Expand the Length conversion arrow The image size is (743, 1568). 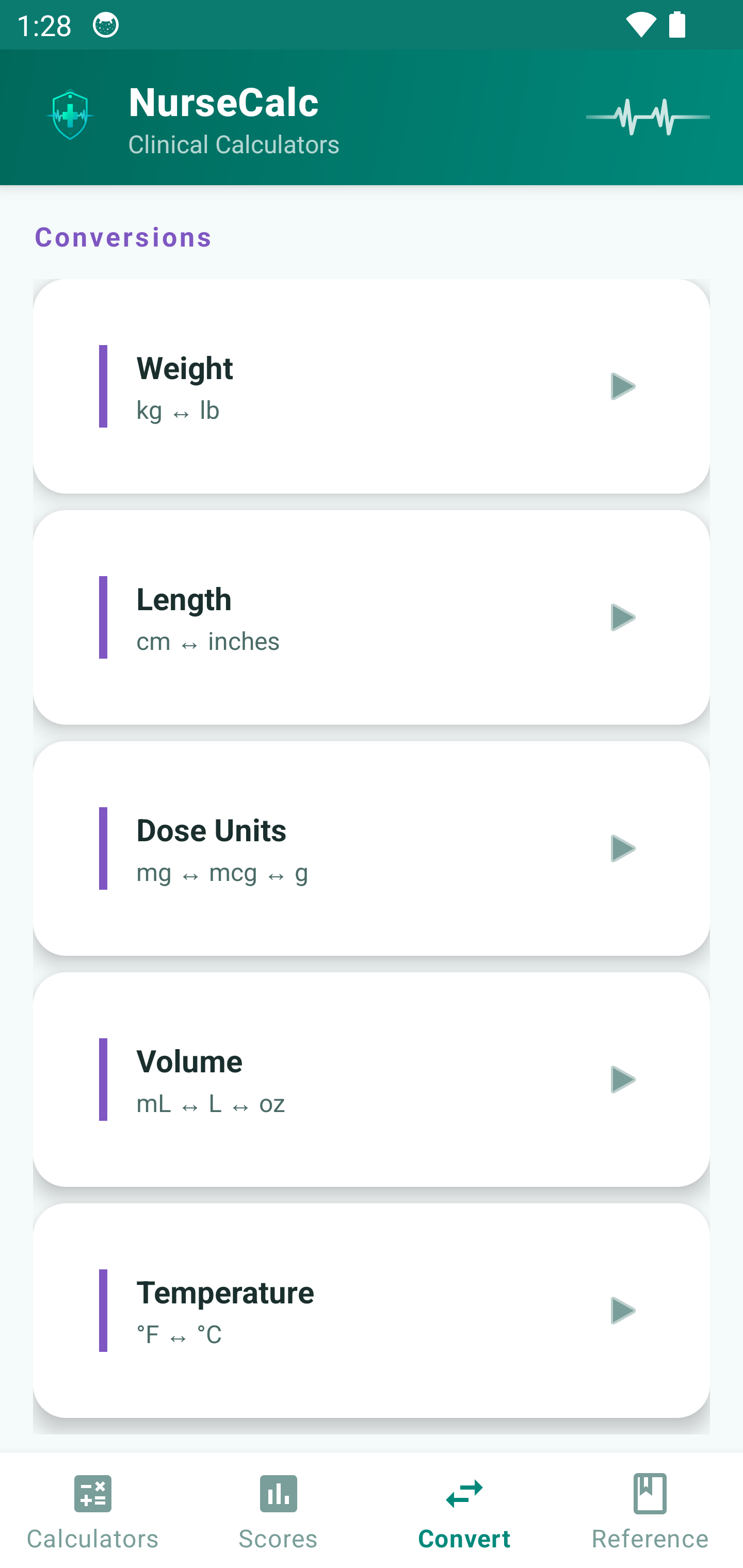pyautogui.click(x=622, y=617)
